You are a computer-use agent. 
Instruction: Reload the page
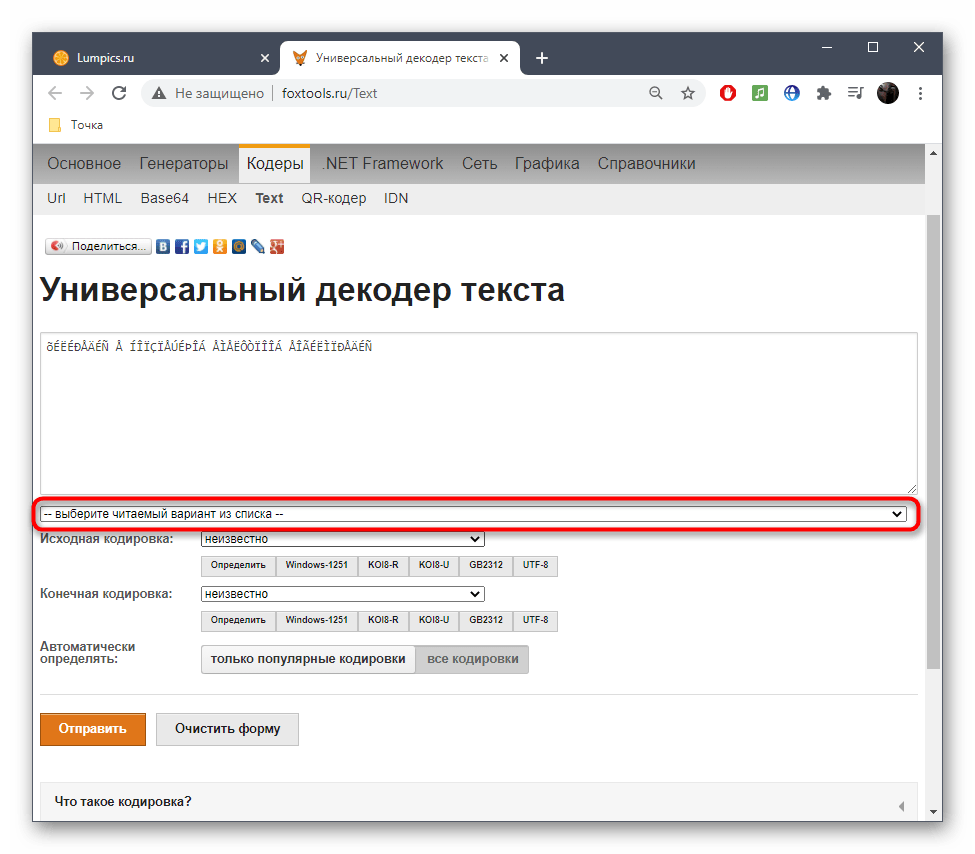click(119, 93)
